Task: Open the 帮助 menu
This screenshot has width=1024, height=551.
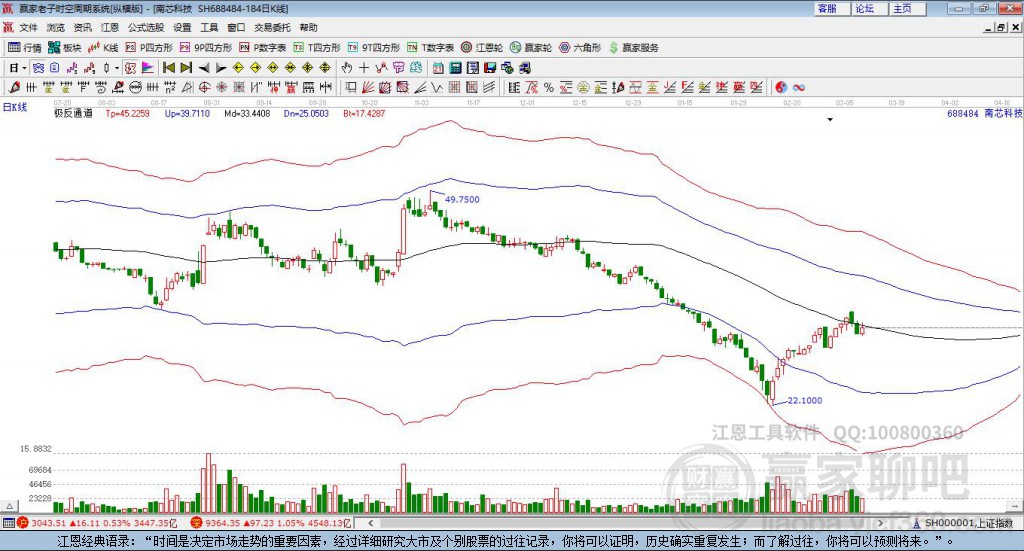Action: [x=308, y=27]
